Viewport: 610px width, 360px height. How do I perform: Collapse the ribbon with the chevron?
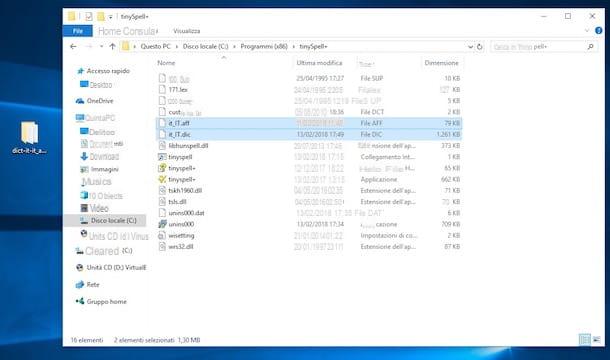(x=587, y=30)
